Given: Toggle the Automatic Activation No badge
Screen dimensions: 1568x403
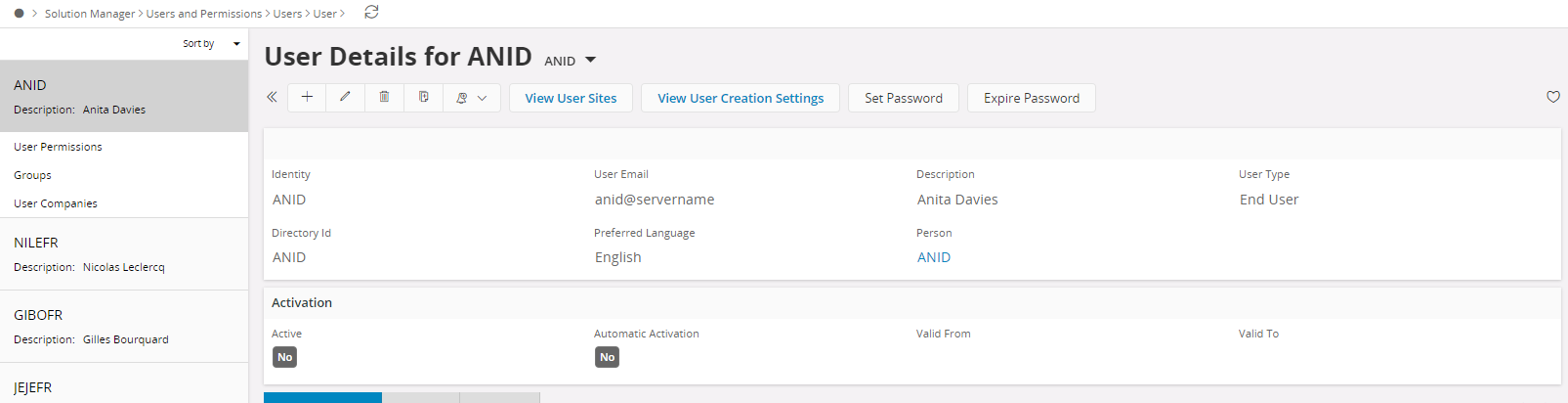Looking at the screenshot, I should [607, 357].
